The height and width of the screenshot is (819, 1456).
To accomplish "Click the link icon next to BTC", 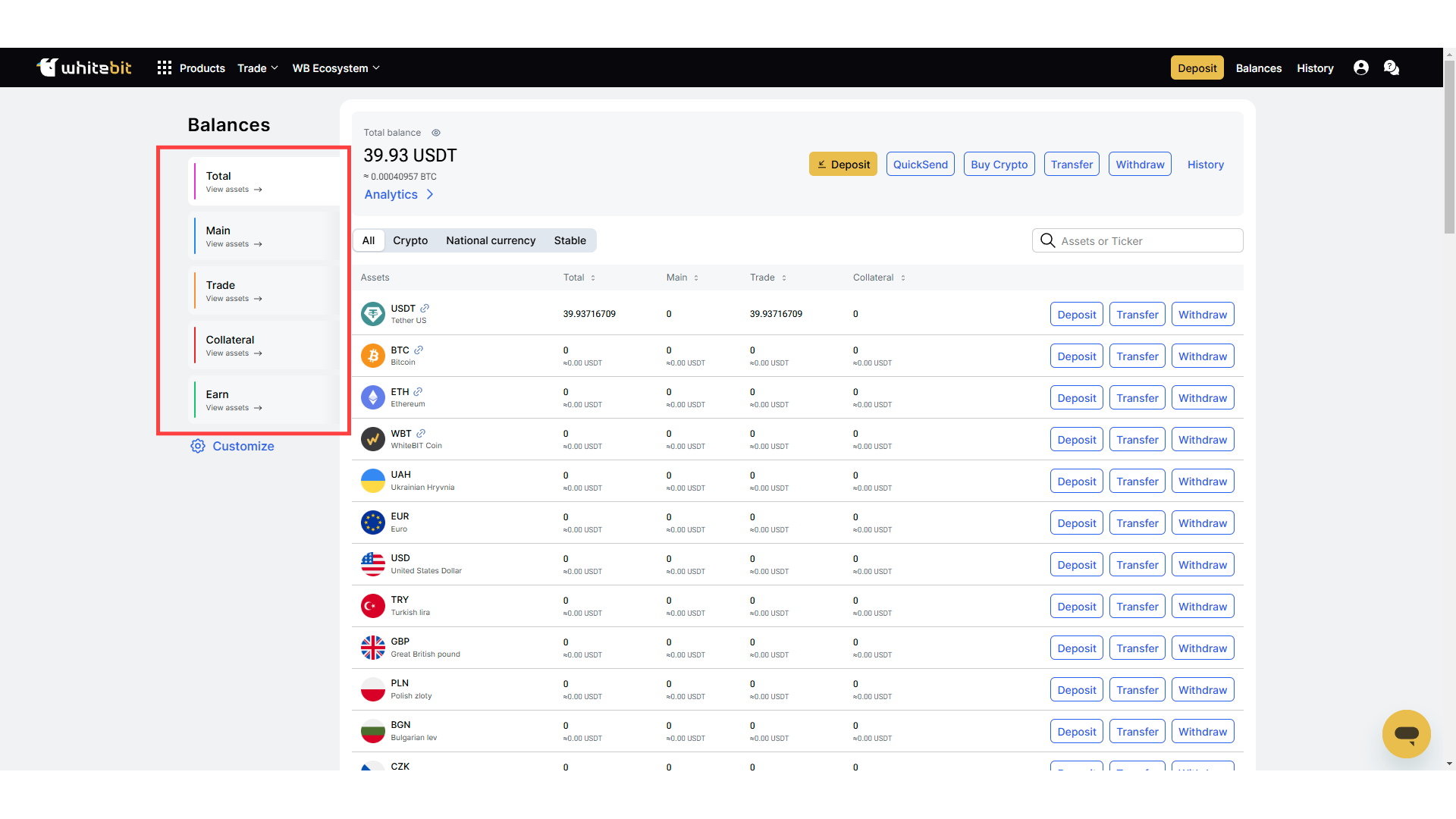I will click(x=419, y=350).
